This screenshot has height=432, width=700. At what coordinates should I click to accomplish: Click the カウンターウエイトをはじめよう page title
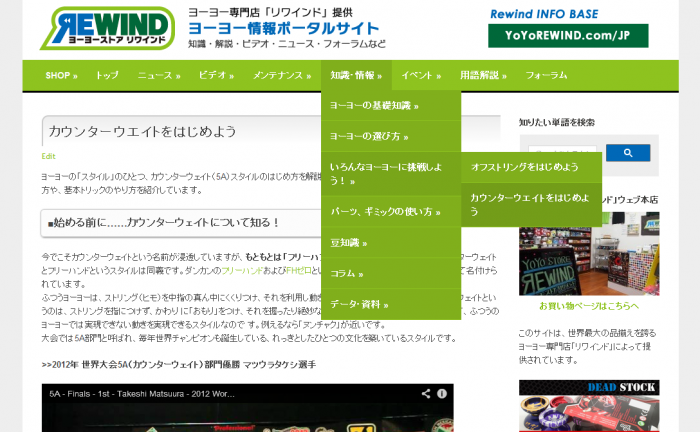click(142, 131)
